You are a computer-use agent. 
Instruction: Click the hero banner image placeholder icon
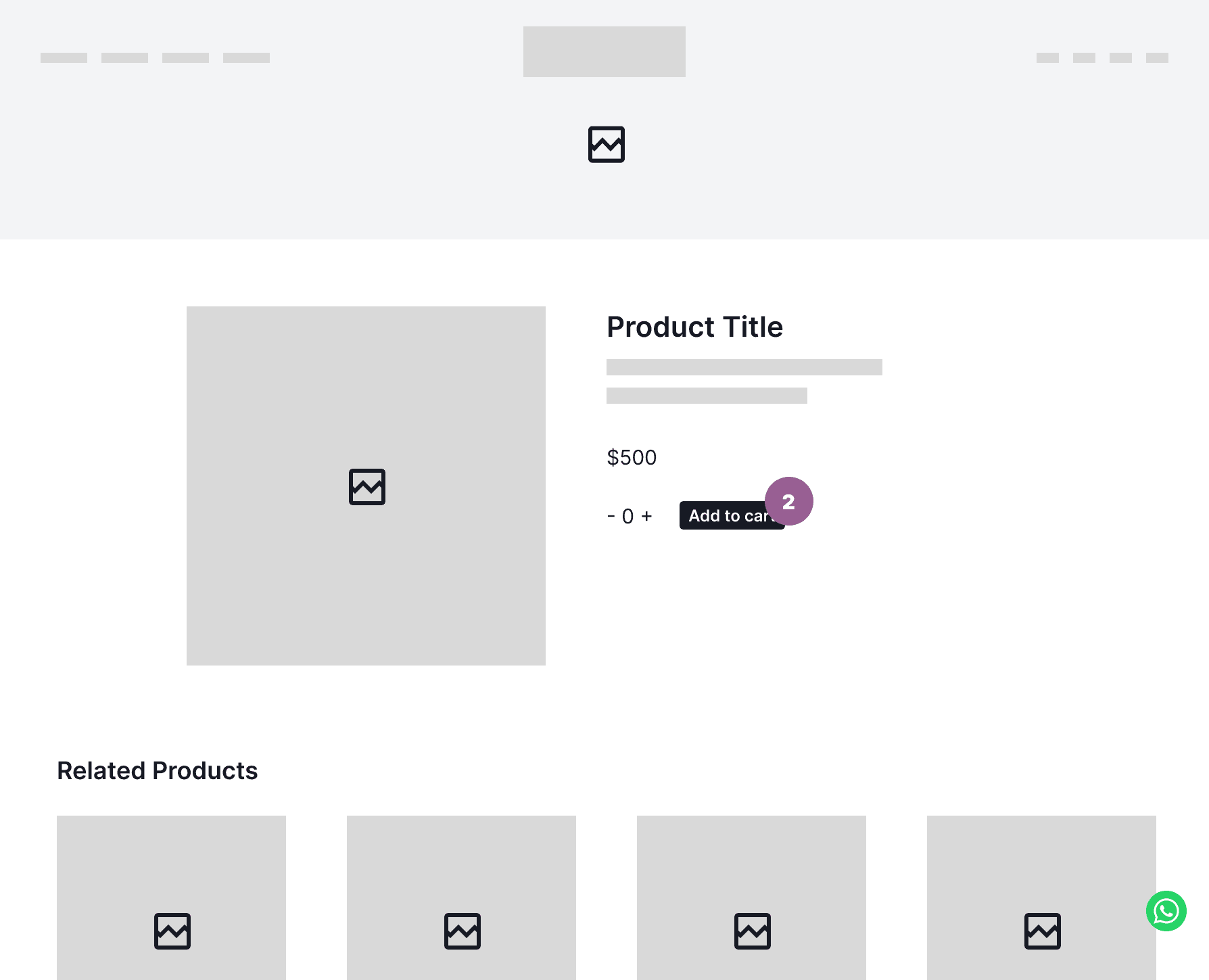tap(605, 144)
